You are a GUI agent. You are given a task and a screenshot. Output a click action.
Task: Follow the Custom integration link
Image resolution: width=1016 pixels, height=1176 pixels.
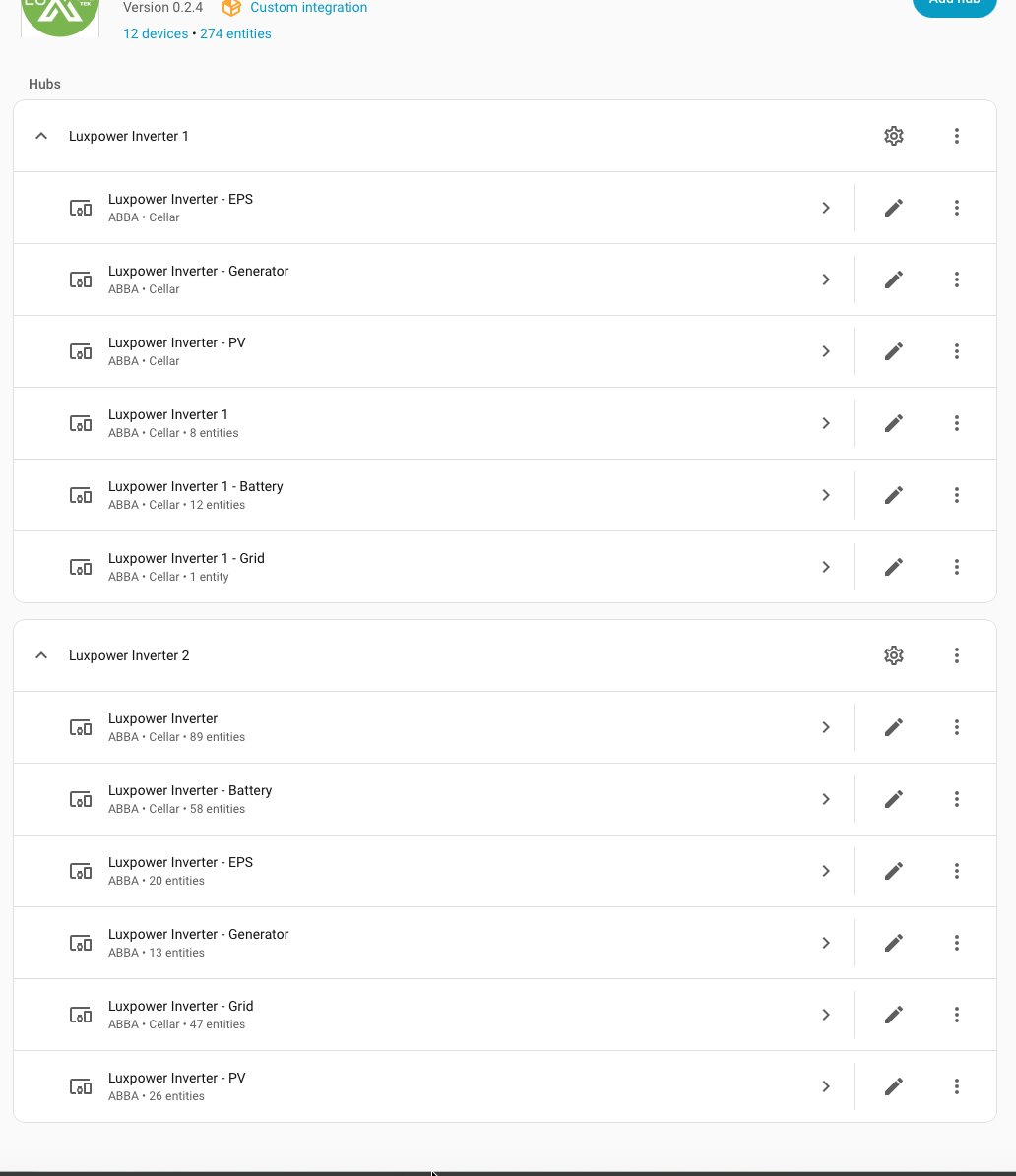click(x=308, y=8)
